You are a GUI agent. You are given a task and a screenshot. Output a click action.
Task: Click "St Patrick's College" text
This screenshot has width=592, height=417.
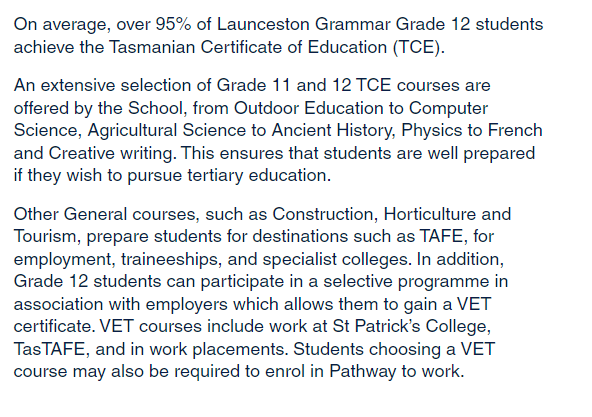coord(411,327)
